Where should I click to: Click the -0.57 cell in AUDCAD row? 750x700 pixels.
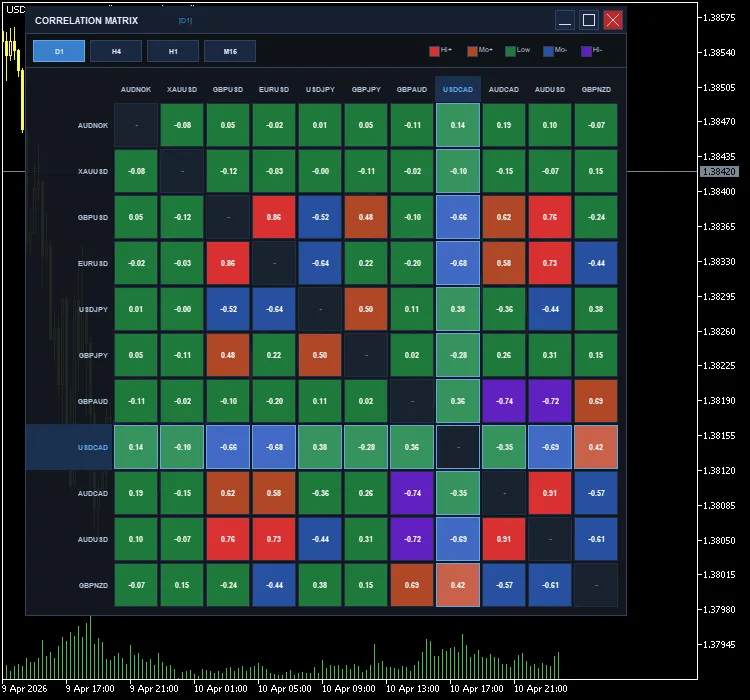click(596, 493)
